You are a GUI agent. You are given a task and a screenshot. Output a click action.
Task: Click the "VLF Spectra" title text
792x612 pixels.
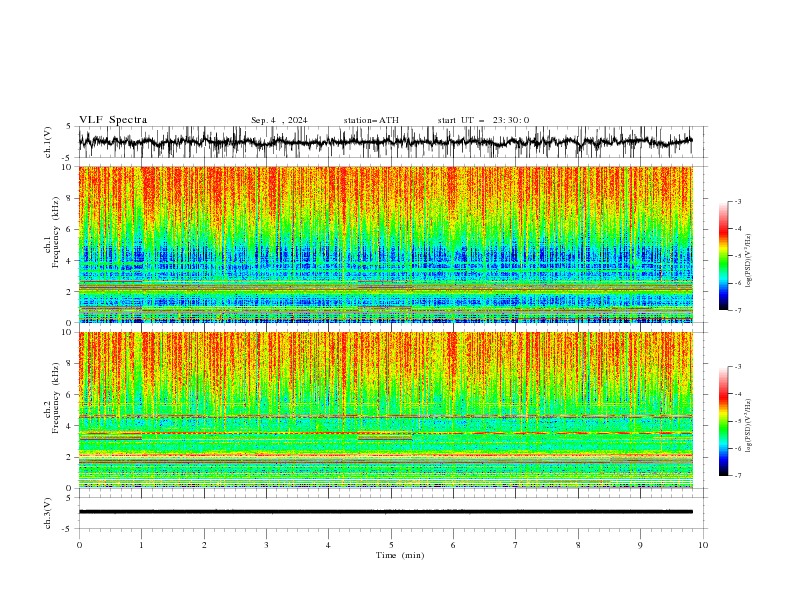click(x=113, y=120)
